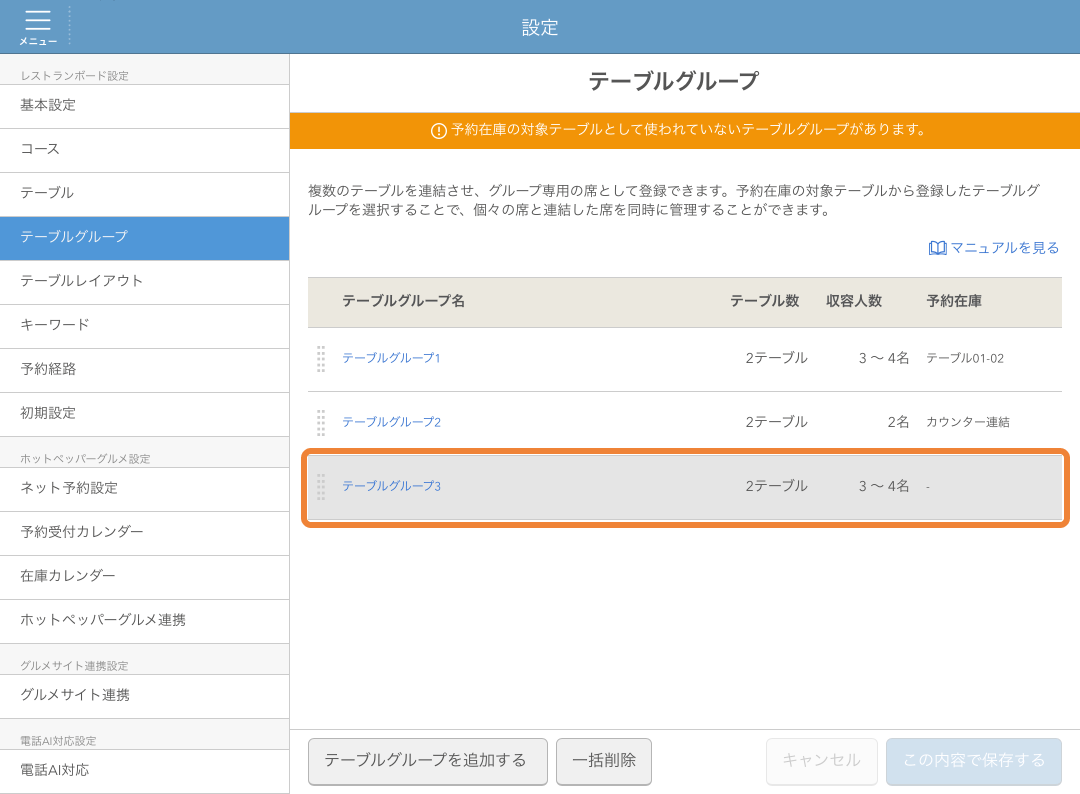Save changes with この内容で保存する
Screen dimensions: 1080x794
pyautogui.click(x=973, y=761)
